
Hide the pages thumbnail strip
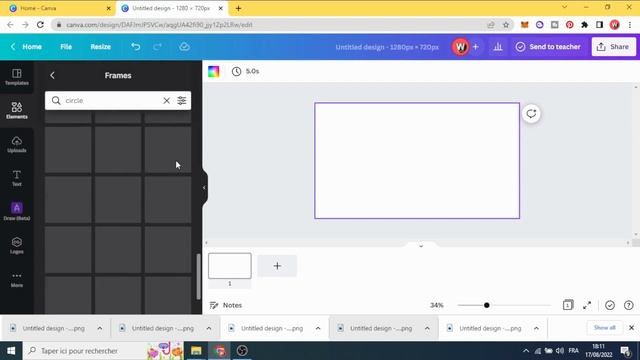421,246
